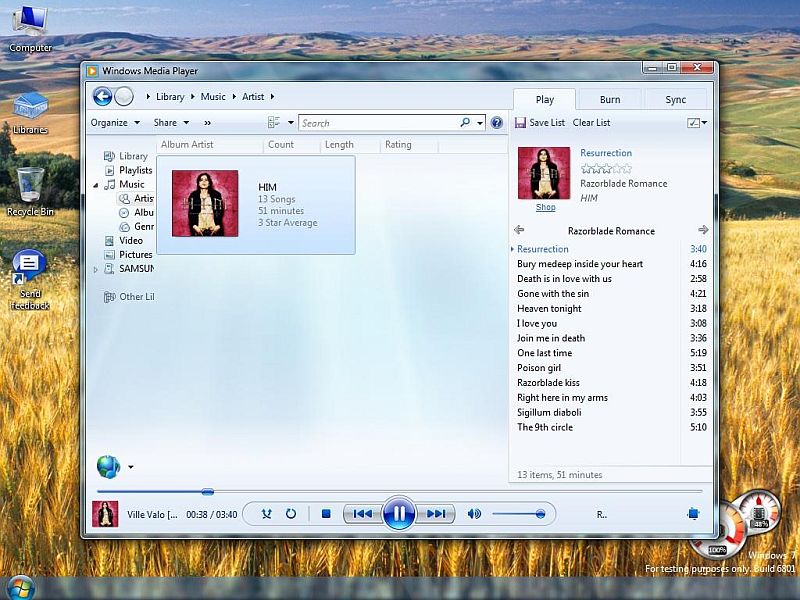This screenshot has height=600, width=800.
Task: Expand the breadcrumb arrow after Artist
Action: 272,96
